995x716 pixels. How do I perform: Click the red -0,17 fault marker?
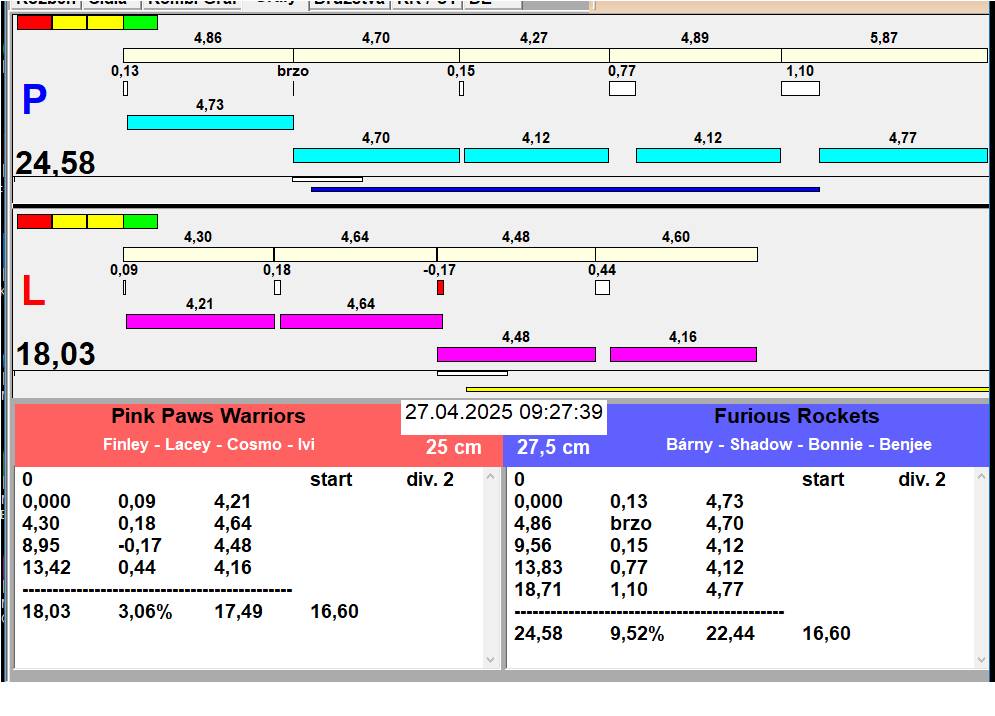coord(440,288)
